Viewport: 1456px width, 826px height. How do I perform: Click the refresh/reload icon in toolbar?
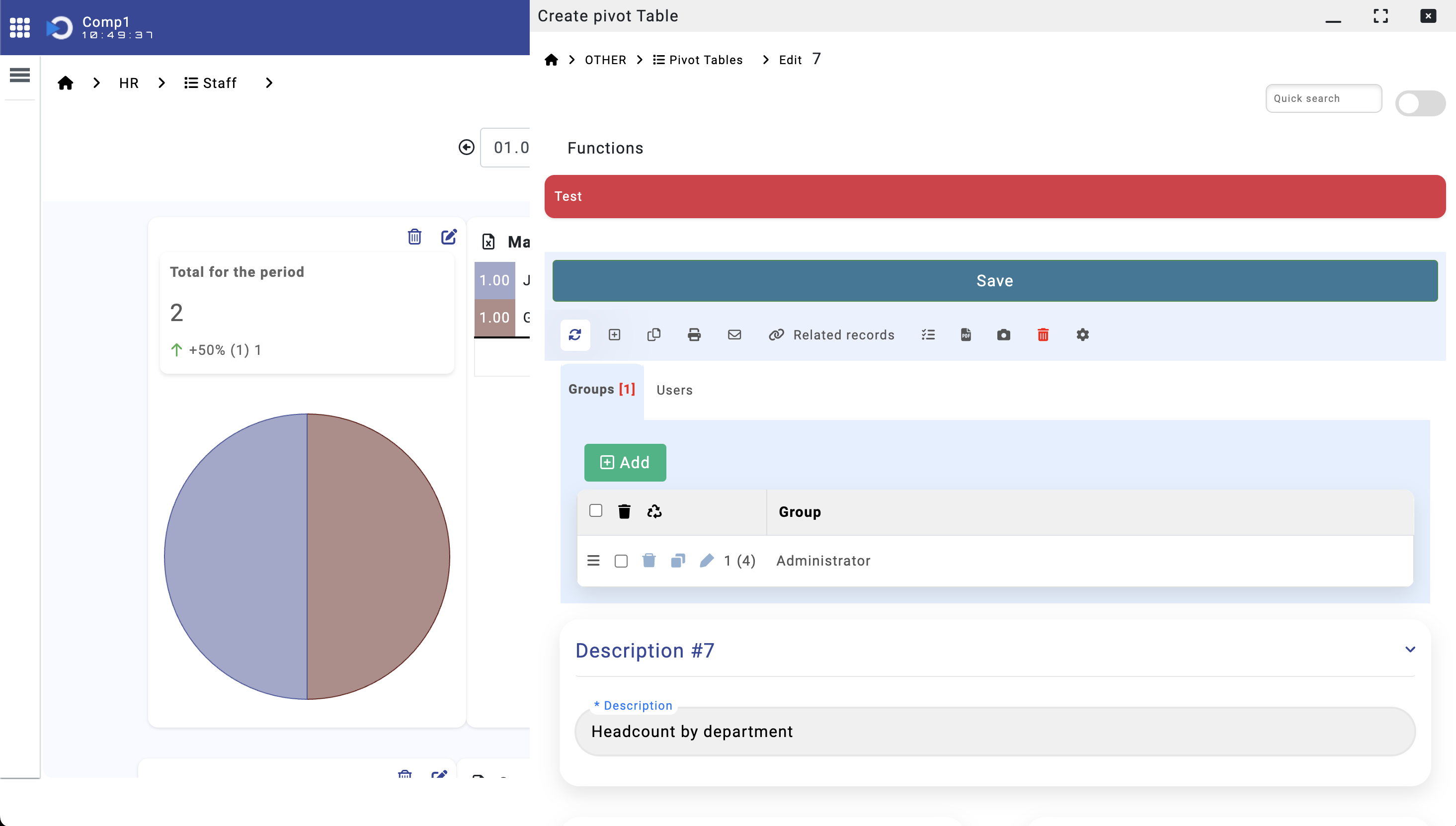(574, 334)
